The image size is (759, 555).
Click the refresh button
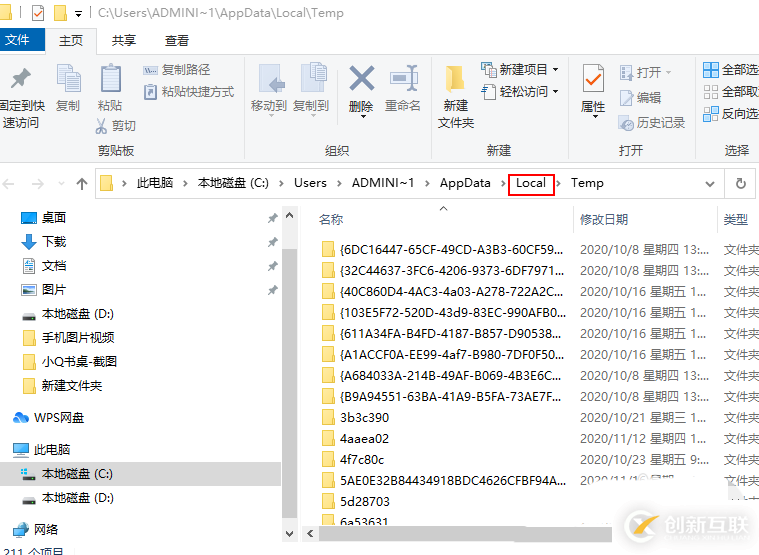[x=741, y=184]
